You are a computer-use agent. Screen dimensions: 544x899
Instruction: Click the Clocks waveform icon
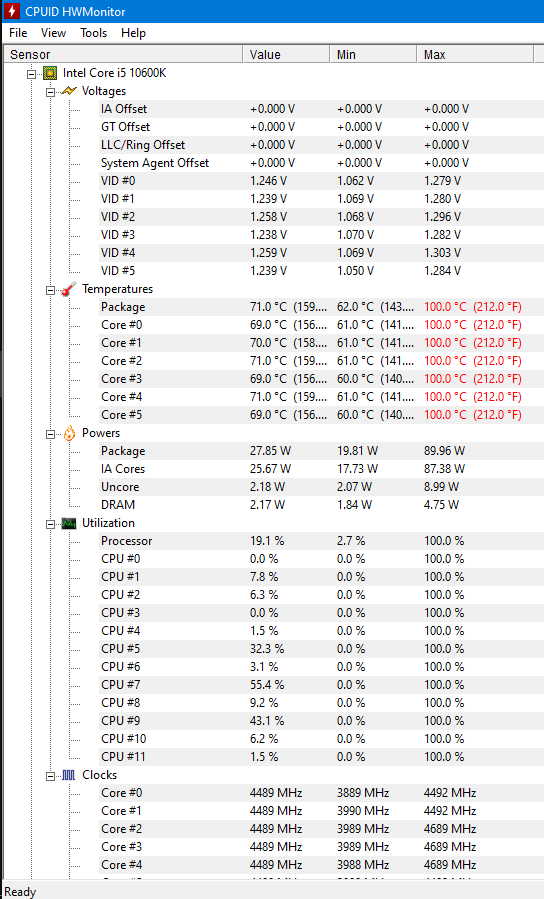(69, 775)
